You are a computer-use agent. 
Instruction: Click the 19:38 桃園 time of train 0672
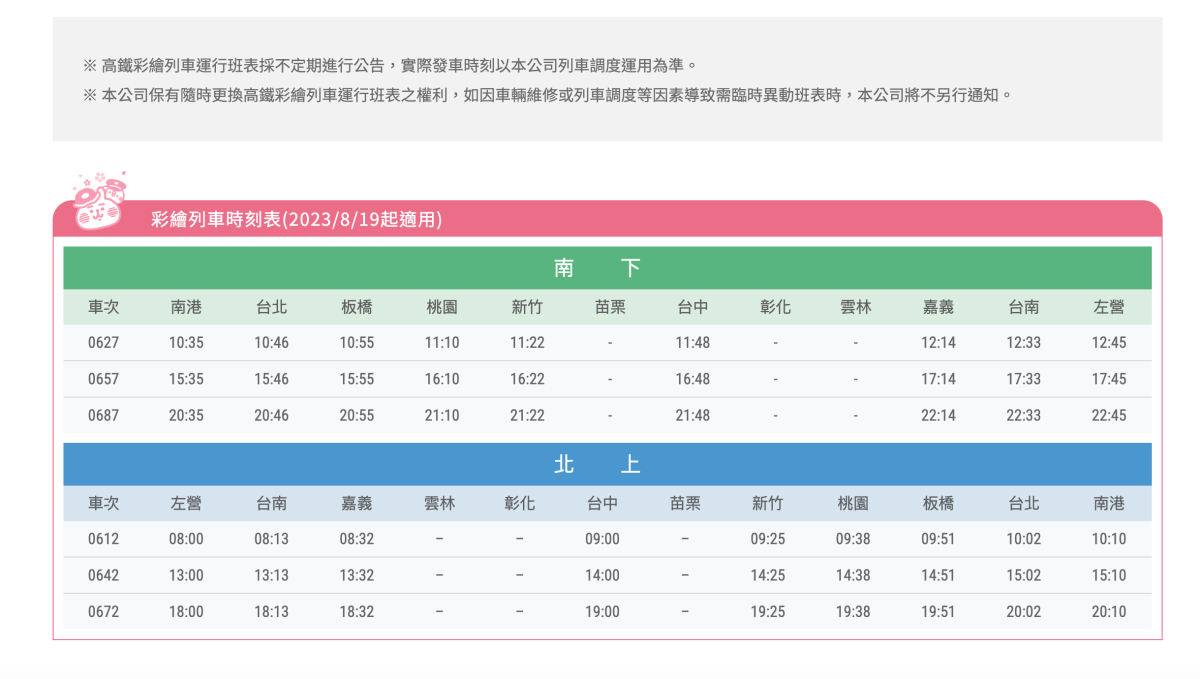[x=853, y=611]
